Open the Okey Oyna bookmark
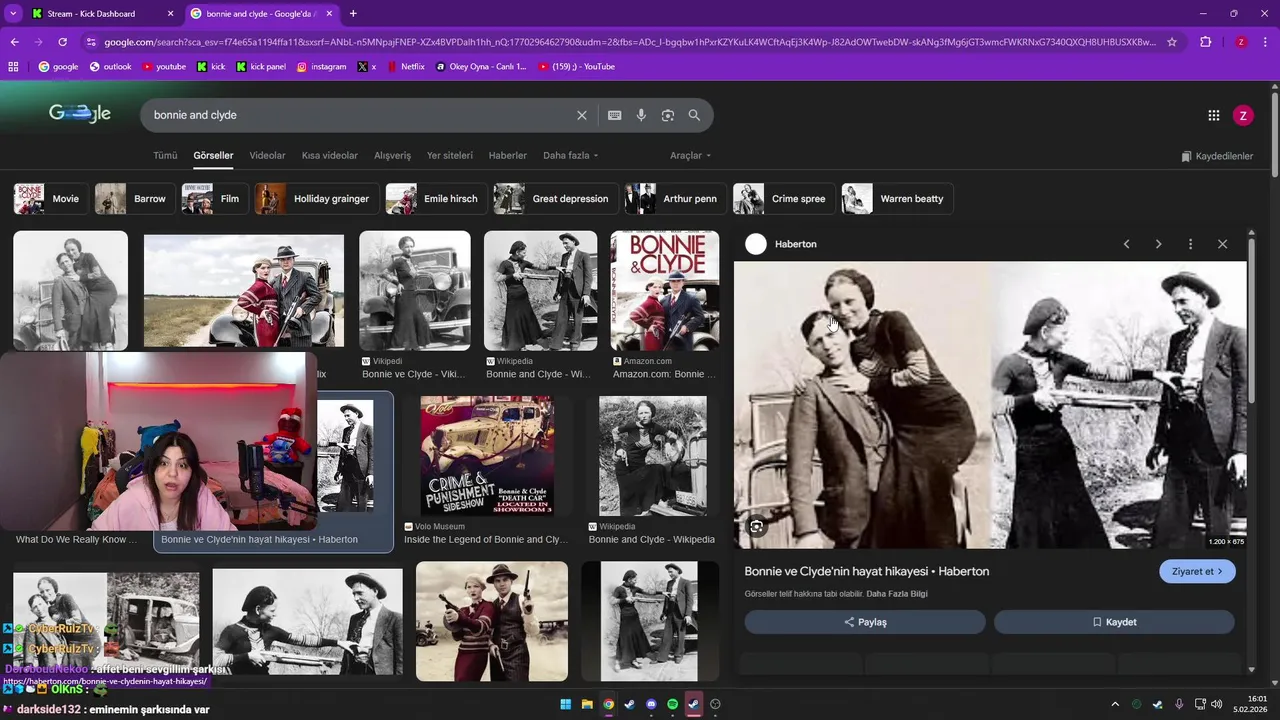1280x720 pixels. (480, 67)
